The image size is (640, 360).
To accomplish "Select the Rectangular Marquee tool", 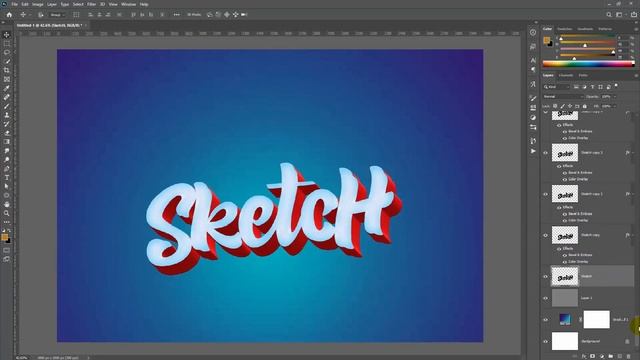I will (x=7, y=44).
